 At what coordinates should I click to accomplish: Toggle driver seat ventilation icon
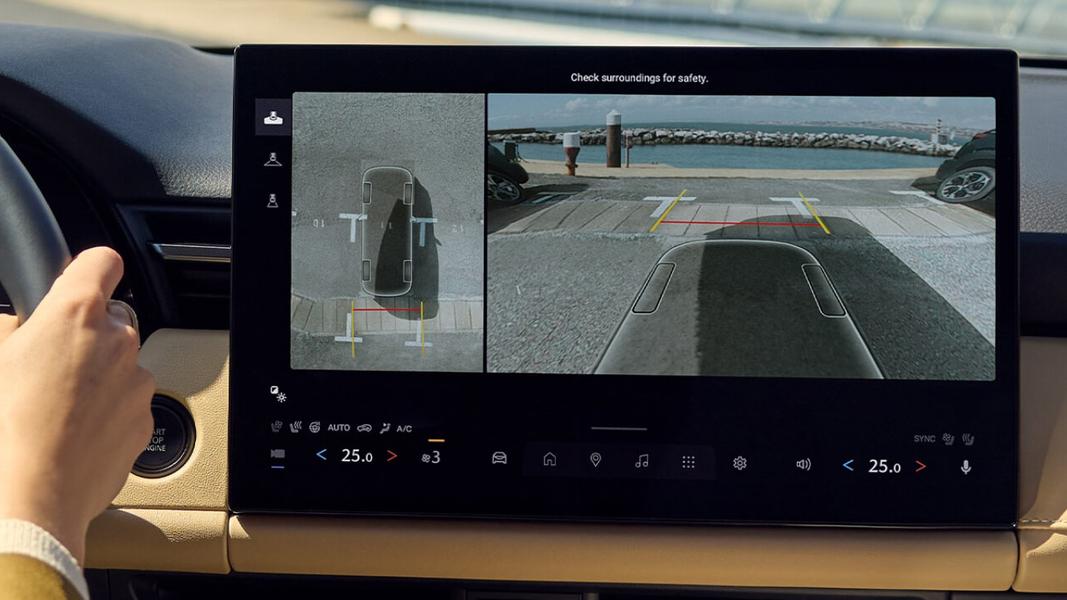[276, 427]
